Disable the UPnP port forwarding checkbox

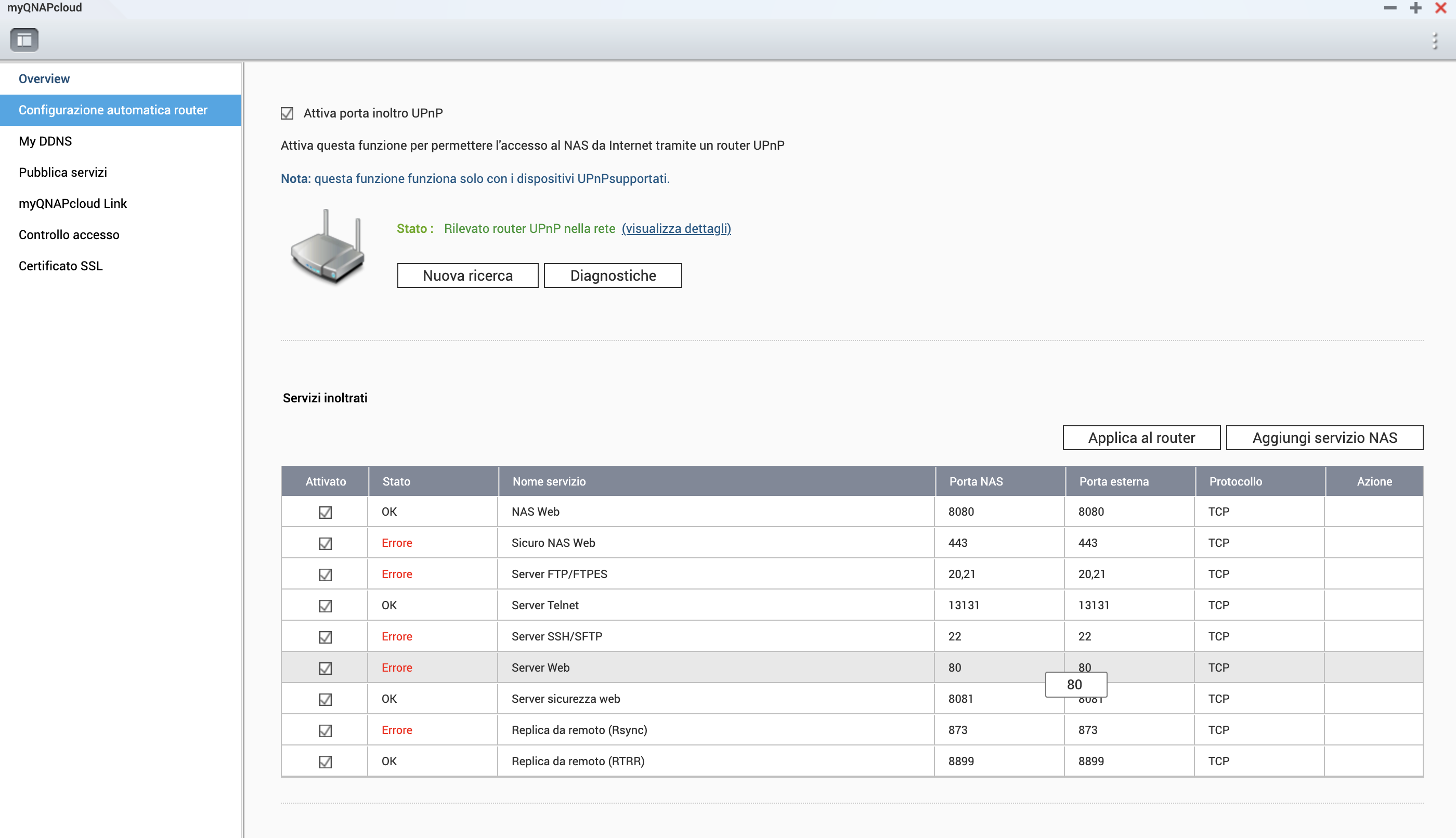287,113
